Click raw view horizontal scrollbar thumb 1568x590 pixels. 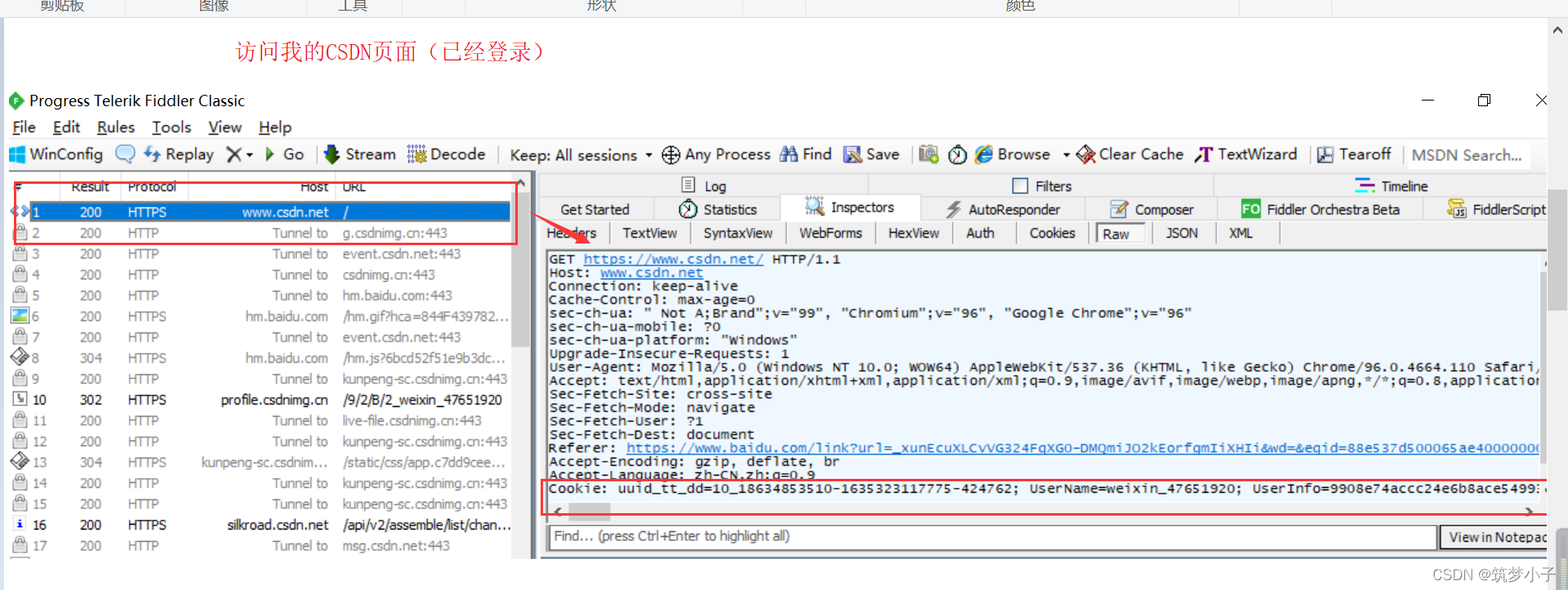pyautogui.click(x=589, y=512)
